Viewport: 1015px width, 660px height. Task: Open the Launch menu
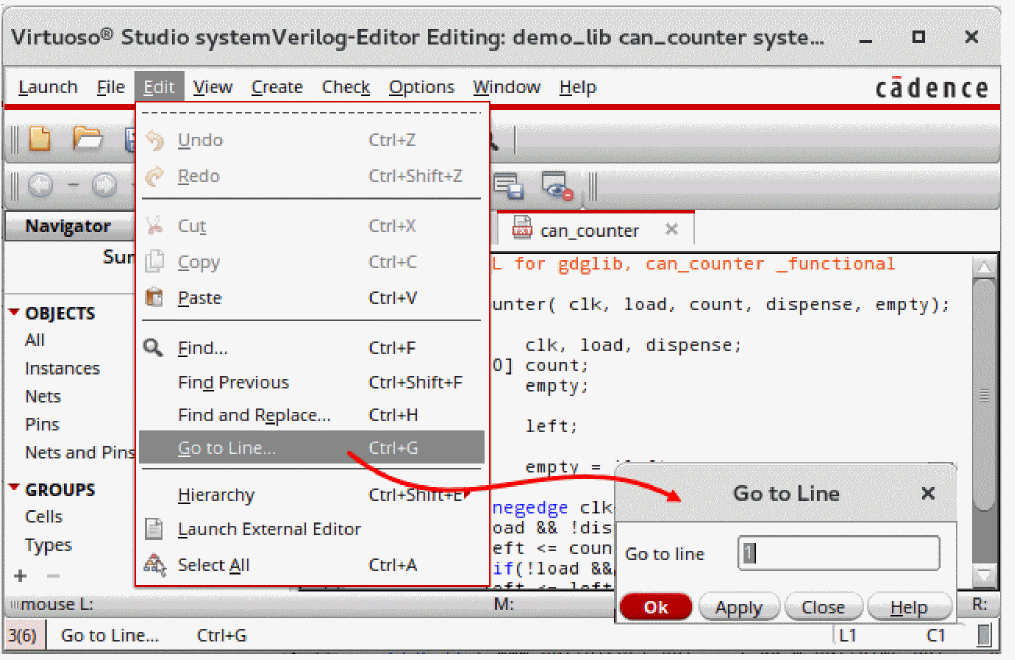[x=48, y=87]
